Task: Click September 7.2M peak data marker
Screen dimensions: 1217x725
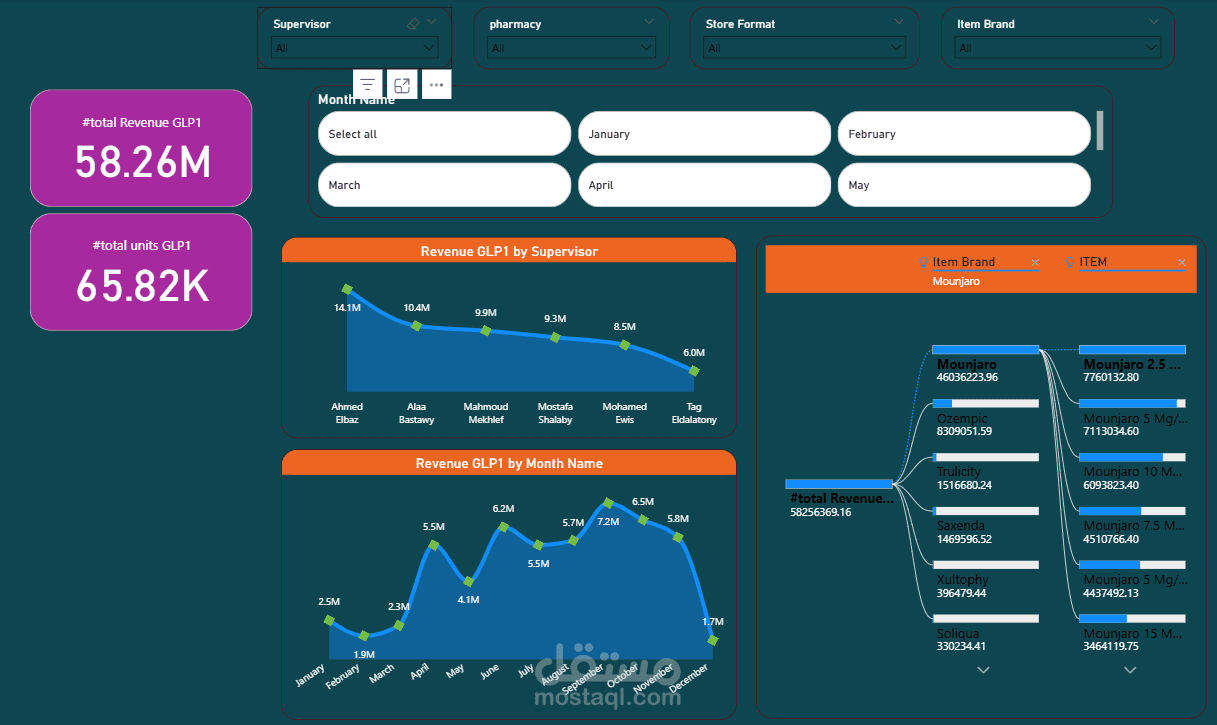Action: (608, 503)
